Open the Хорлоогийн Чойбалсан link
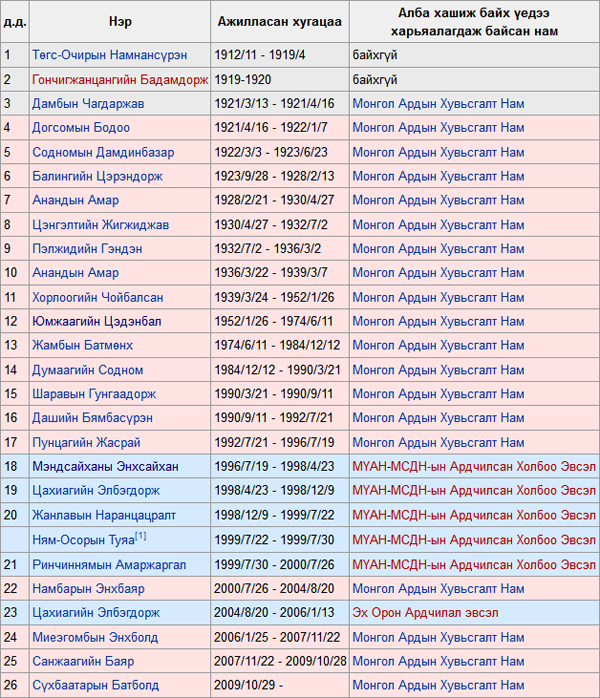The width and height of the screenshot is (600, 698). (98, 297)
